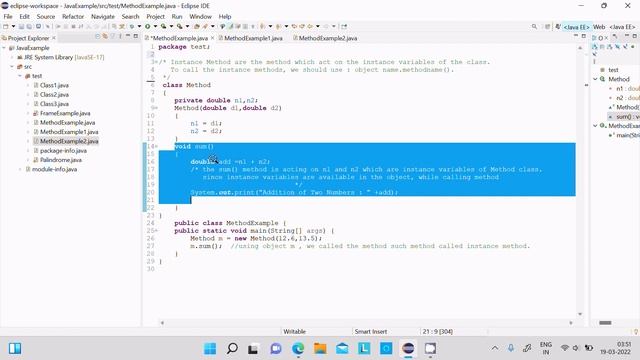Collapse MethodExample class in Outline

click(596, 126)
